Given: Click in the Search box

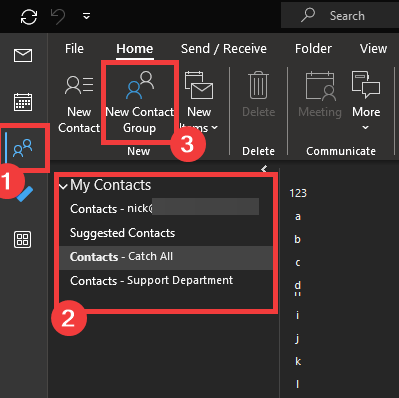Looking at the screenshot, I should click(x=340, y=16).
